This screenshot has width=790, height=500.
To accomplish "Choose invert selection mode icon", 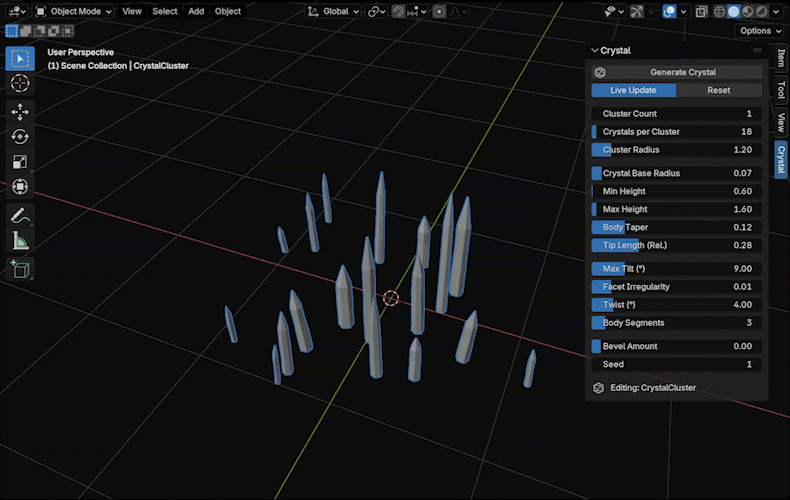I will [x=53, y=31].
